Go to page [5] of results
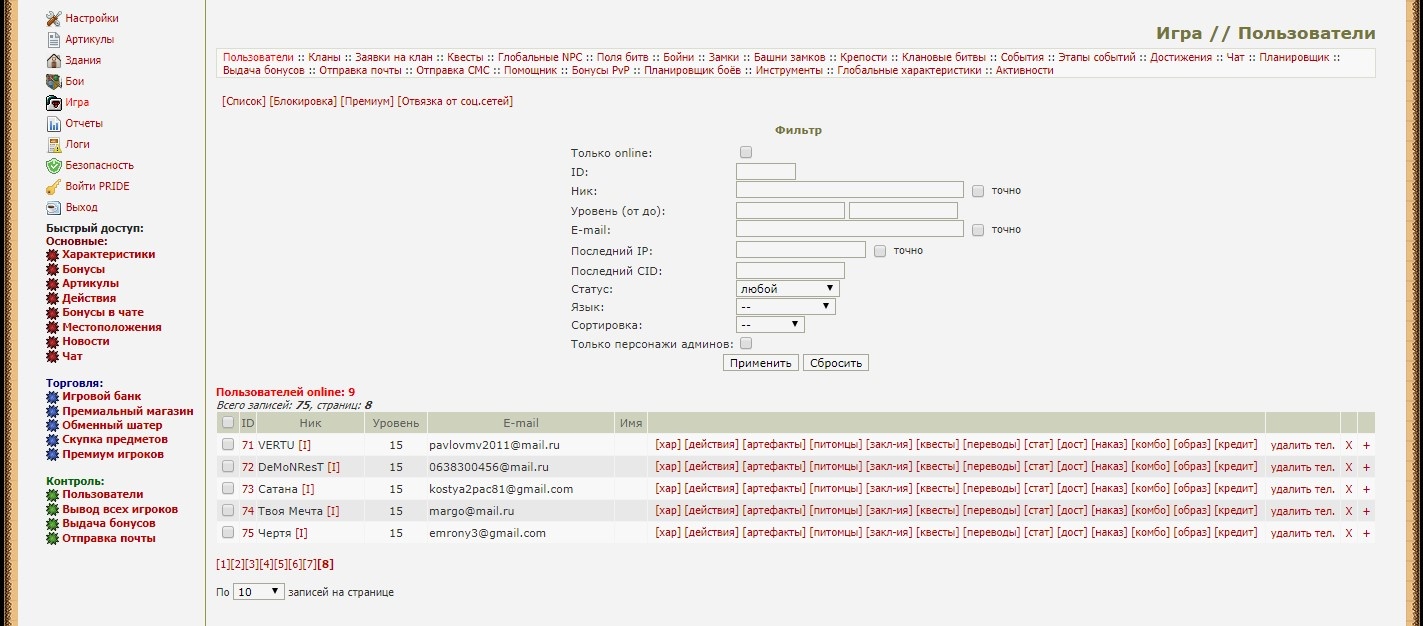The image size is (1423, 626). (x=281, y=564)
